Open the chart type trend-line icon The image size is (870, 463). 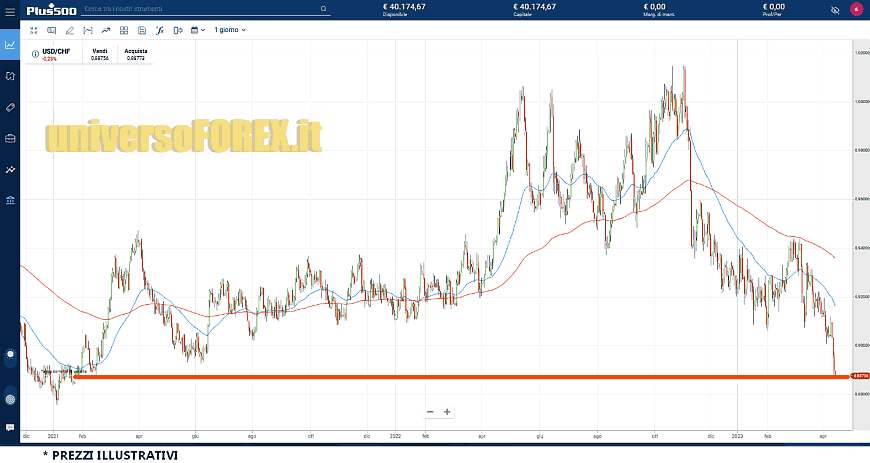pos(106,30)
